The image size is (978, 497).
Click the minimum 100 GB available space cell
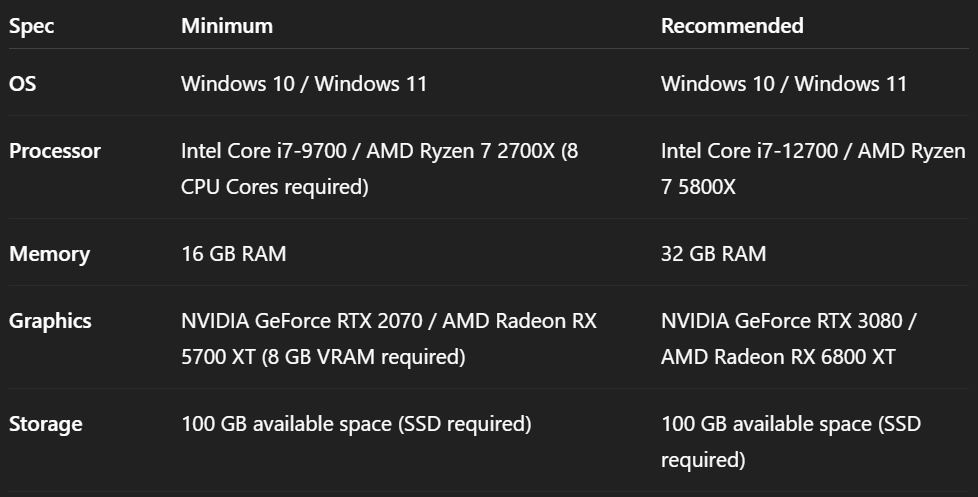coord(356,424)
